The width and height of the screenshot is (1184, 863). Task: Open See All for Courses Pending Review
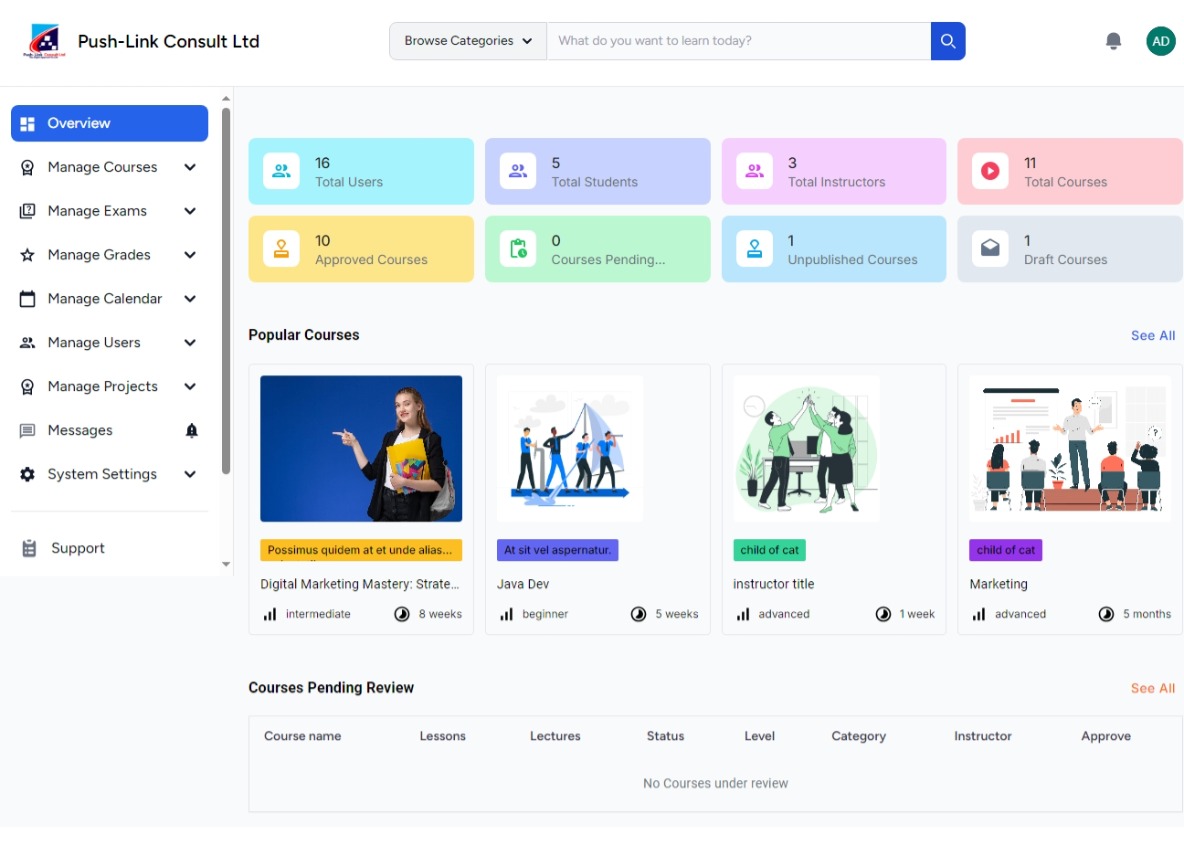point(1152,688)
